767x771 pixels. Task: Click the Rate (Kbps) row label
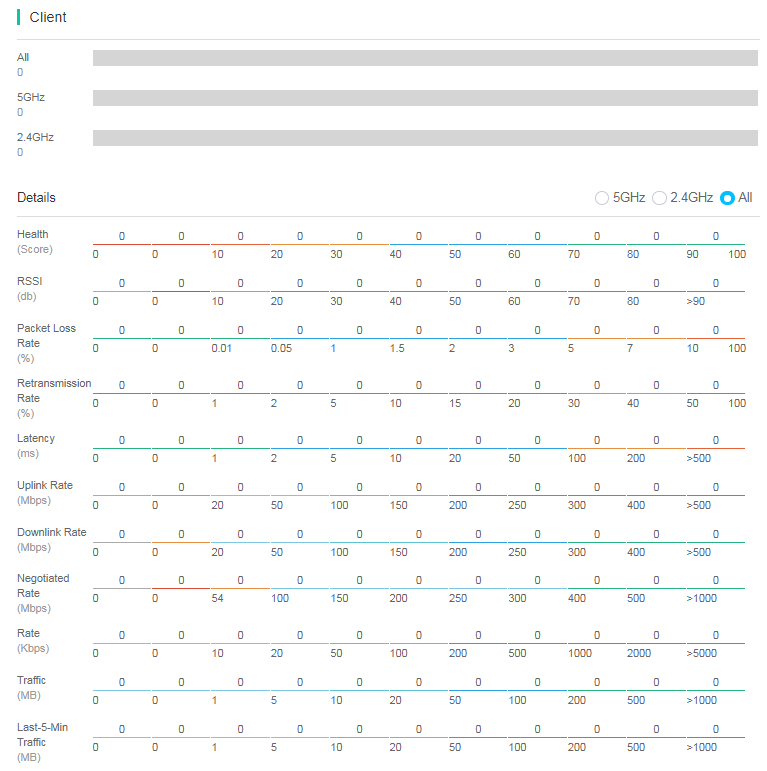click(x=33, y=641)
